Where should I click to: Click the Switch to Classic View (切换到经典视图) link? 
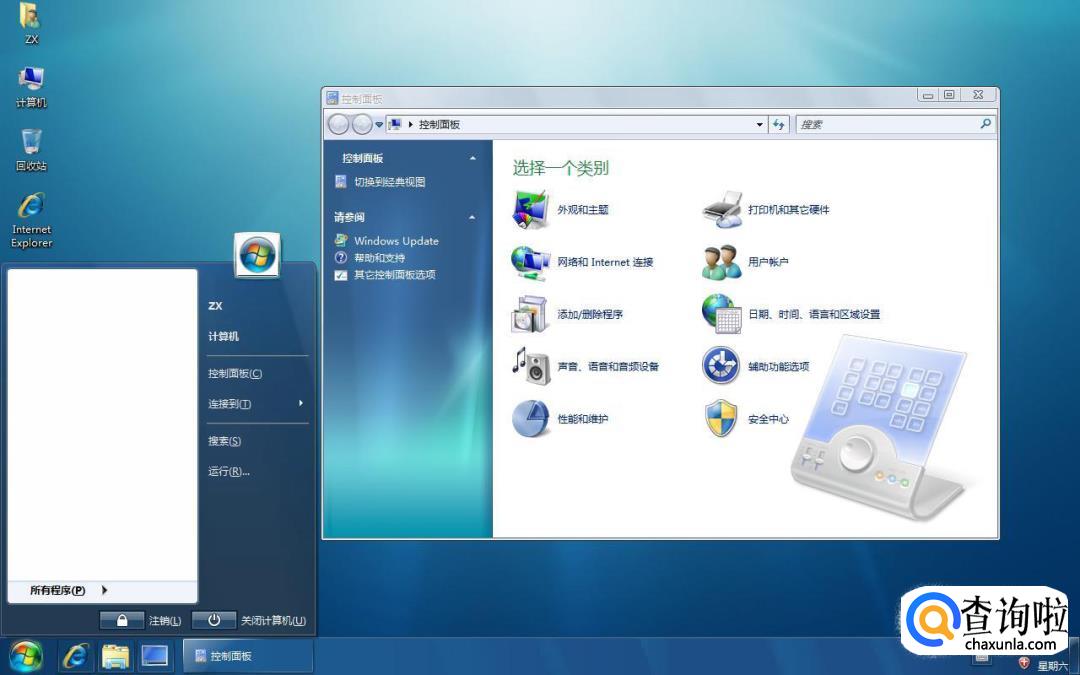[390, 182]
